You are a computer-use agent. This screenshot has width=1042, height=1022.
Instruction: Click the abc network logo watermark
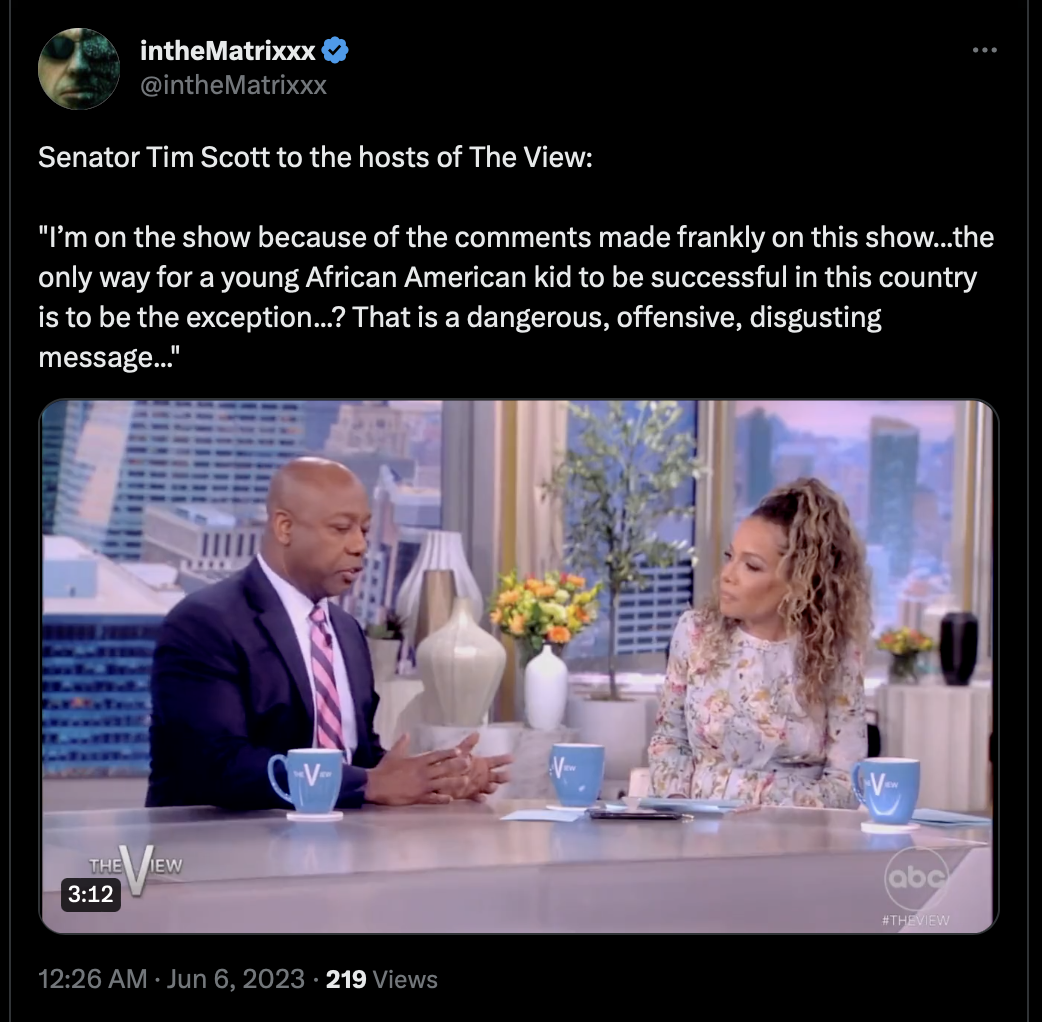point(916,878)
